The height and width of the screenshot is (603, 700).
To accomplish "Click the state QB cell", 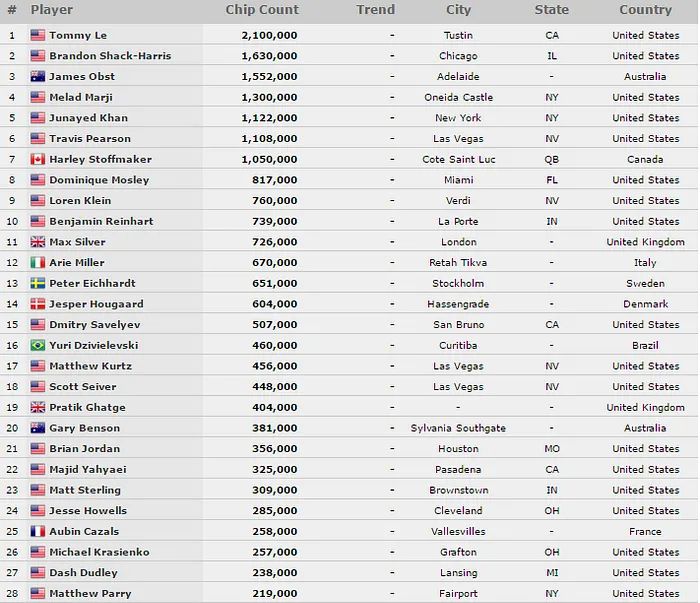I will click(552, 159).
